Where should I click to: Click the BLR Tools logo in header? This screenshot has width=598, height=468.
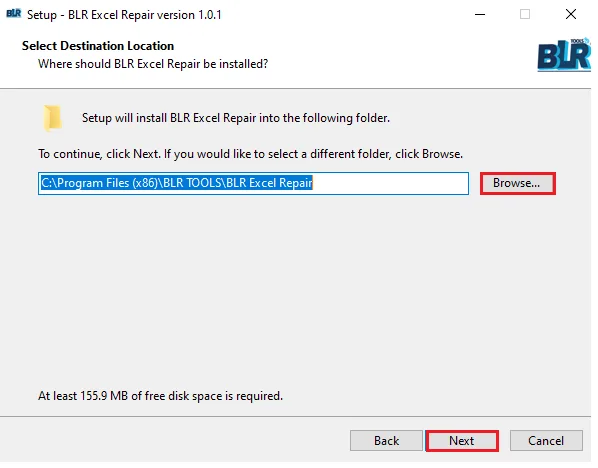tap(564, 55)
